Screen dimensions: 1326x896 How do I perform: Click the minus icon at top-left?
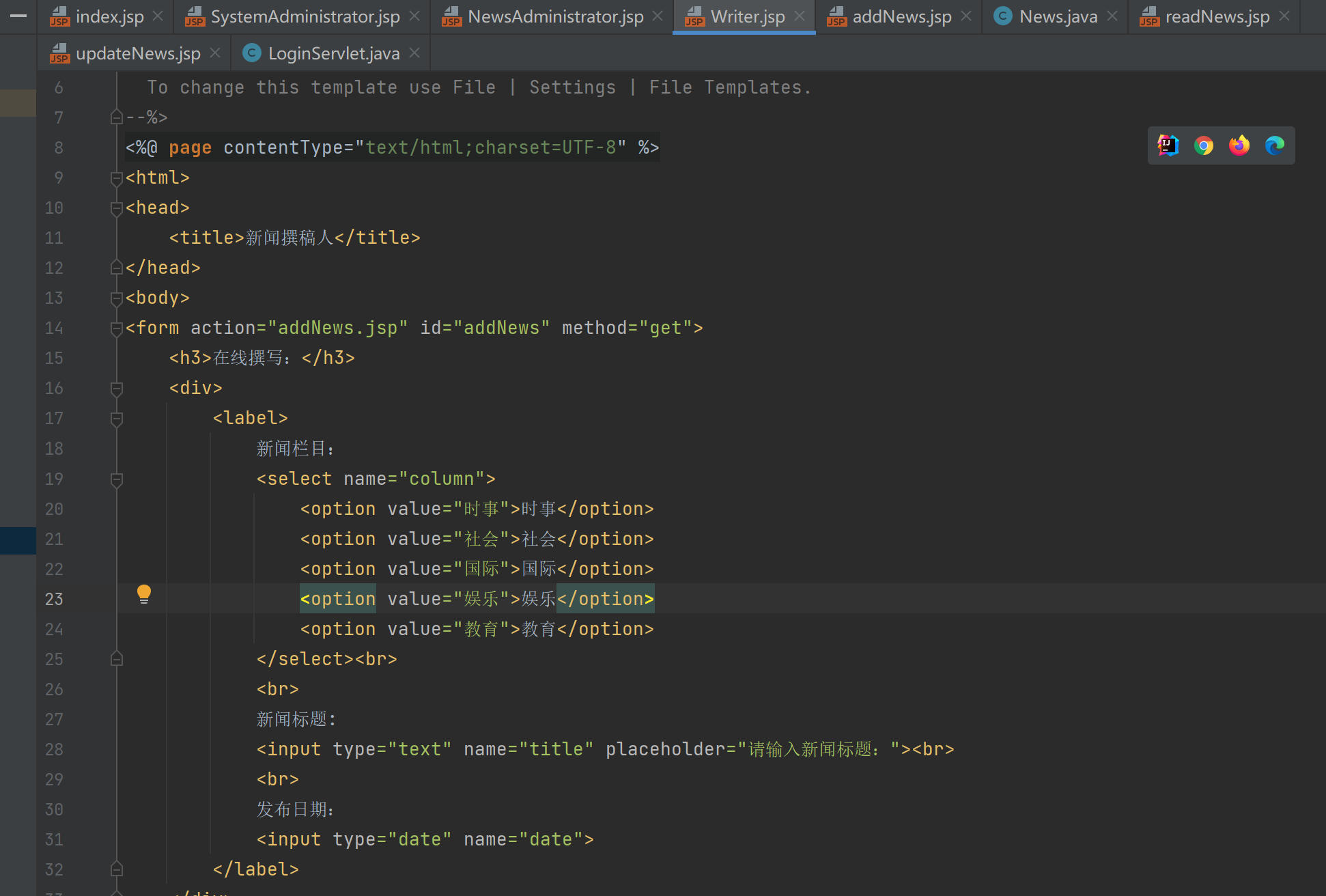[18, 15]
